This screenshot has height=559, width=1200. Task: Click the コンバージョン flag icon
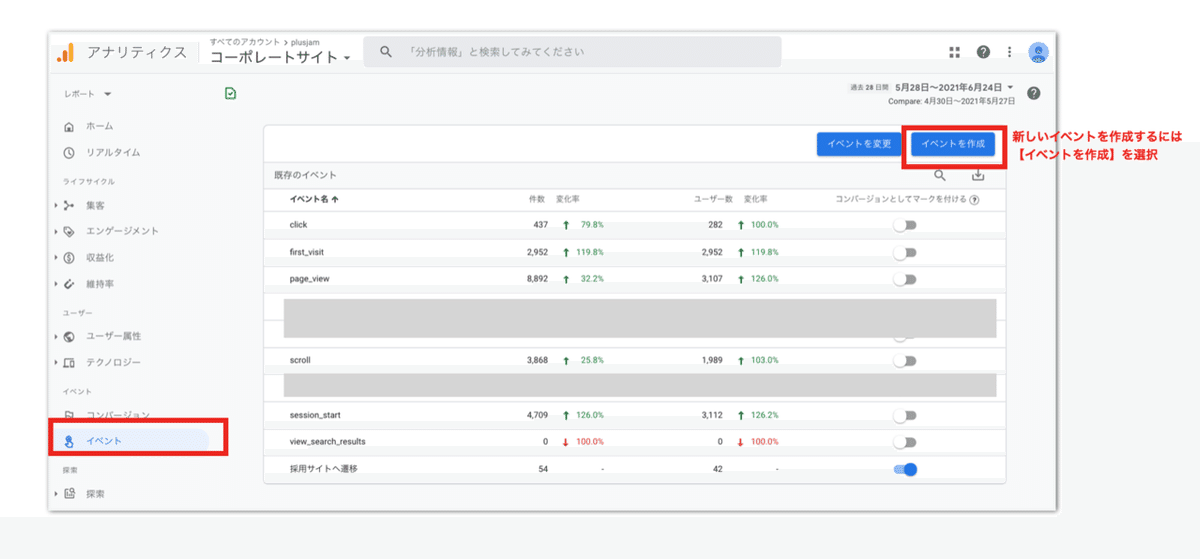coord(69,414)
